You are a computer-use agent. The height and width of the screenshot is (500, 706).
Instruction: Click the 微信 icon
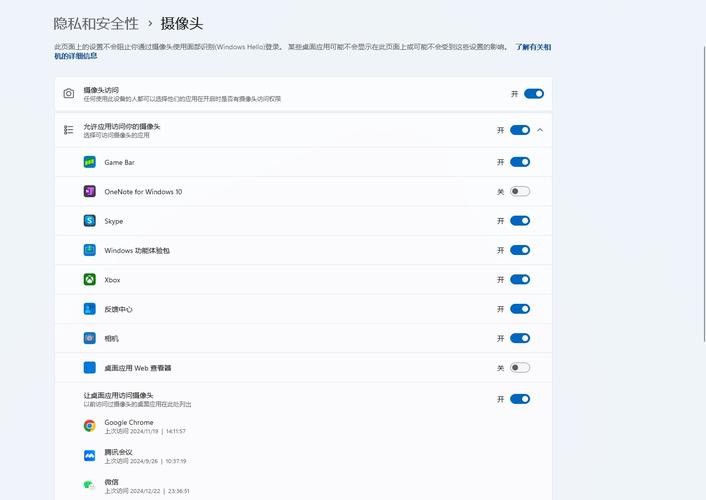(90, 485)
